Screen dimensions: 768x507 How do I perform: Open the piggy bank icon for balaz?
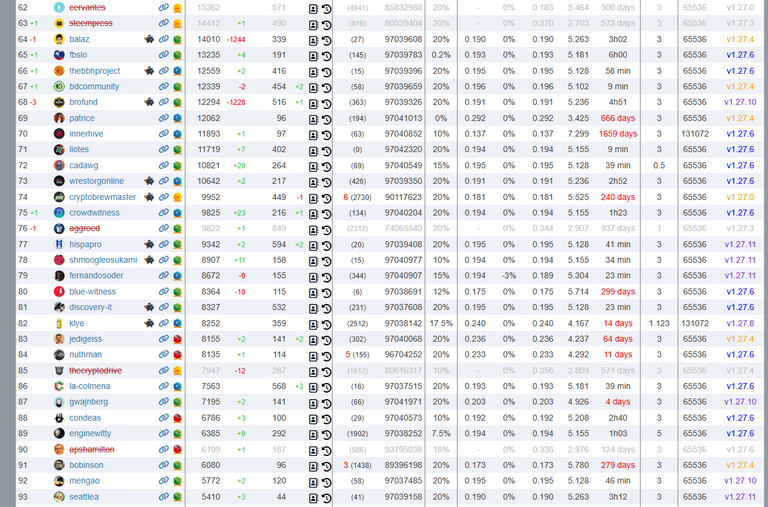pos(149,39)
